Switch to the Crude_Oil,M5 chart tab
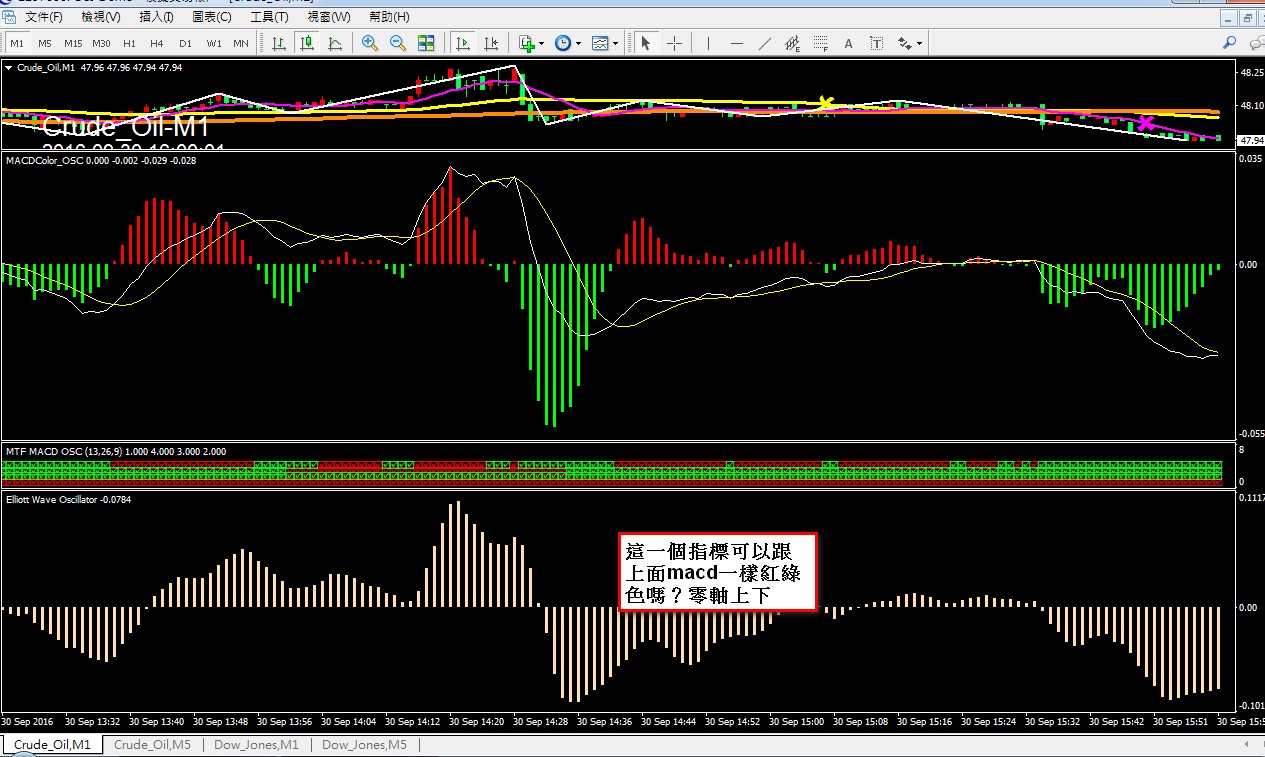1265x757 pixels. (153, 745)
